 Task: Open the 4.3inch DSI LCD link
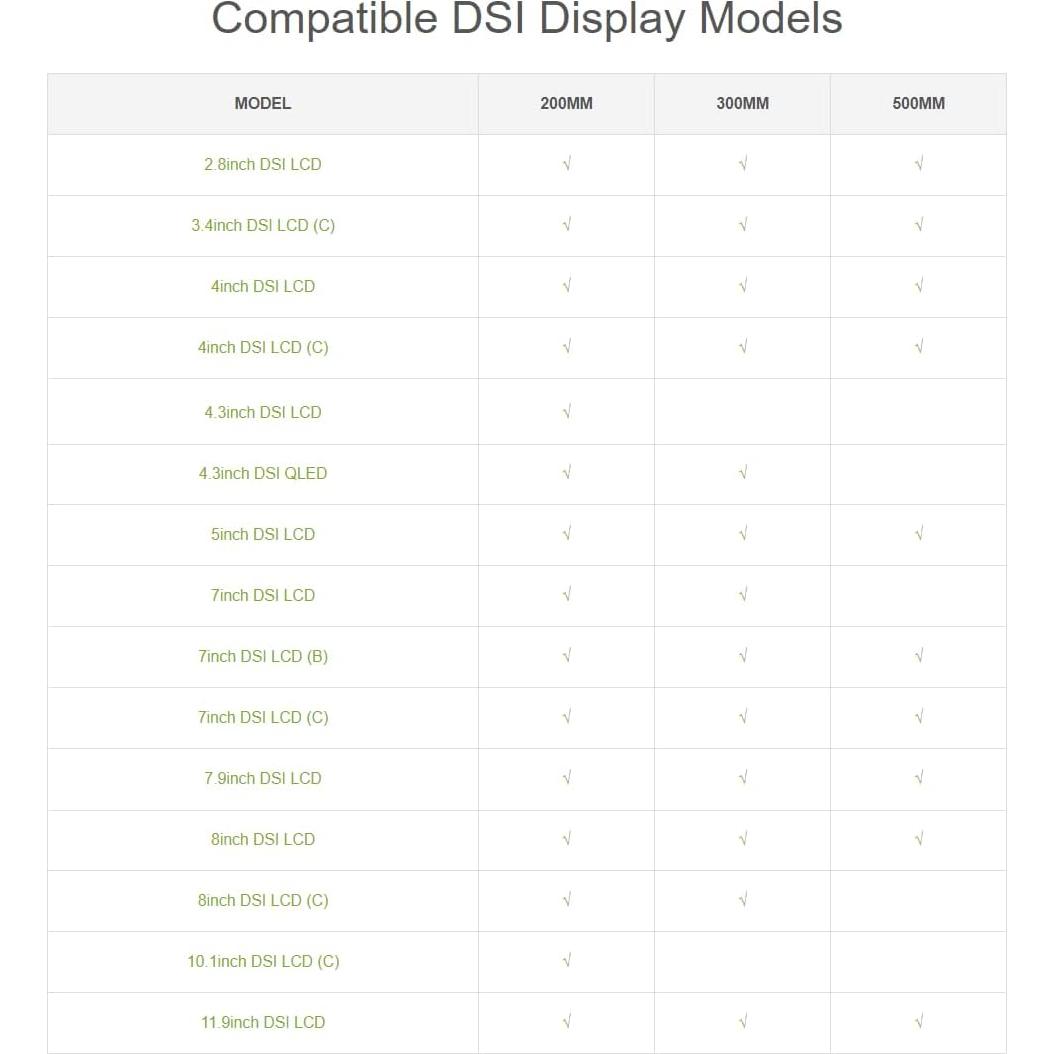pos(263,412)
